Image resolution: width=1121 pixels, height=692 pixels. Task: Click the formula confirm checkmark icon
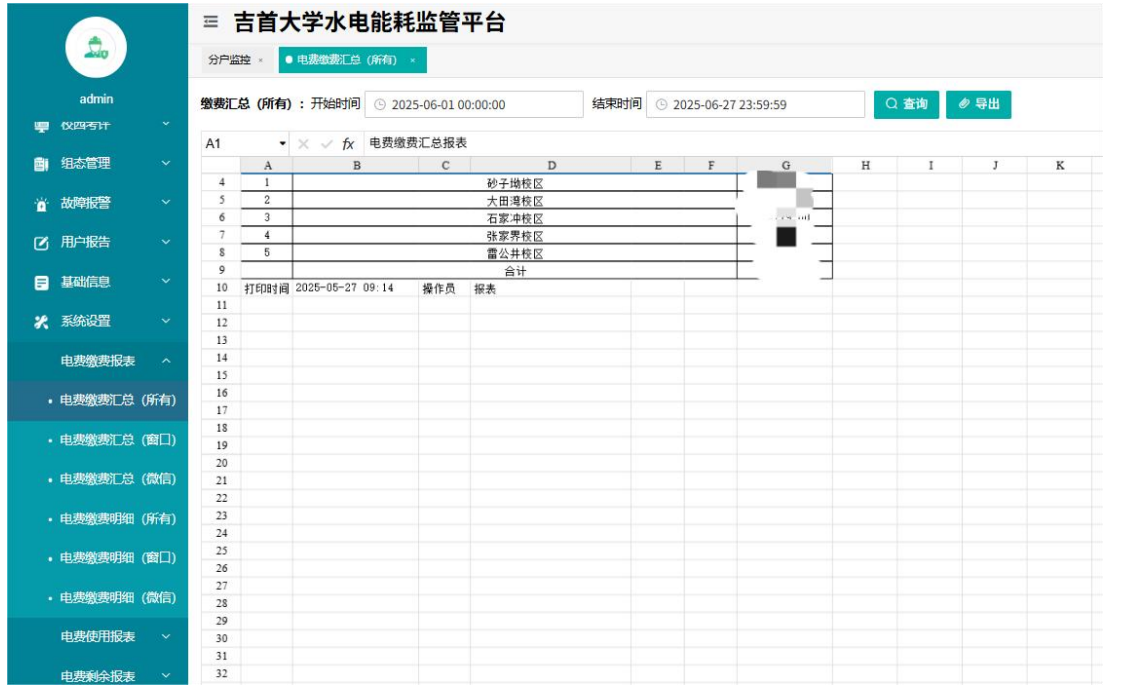tap(327, 144)
